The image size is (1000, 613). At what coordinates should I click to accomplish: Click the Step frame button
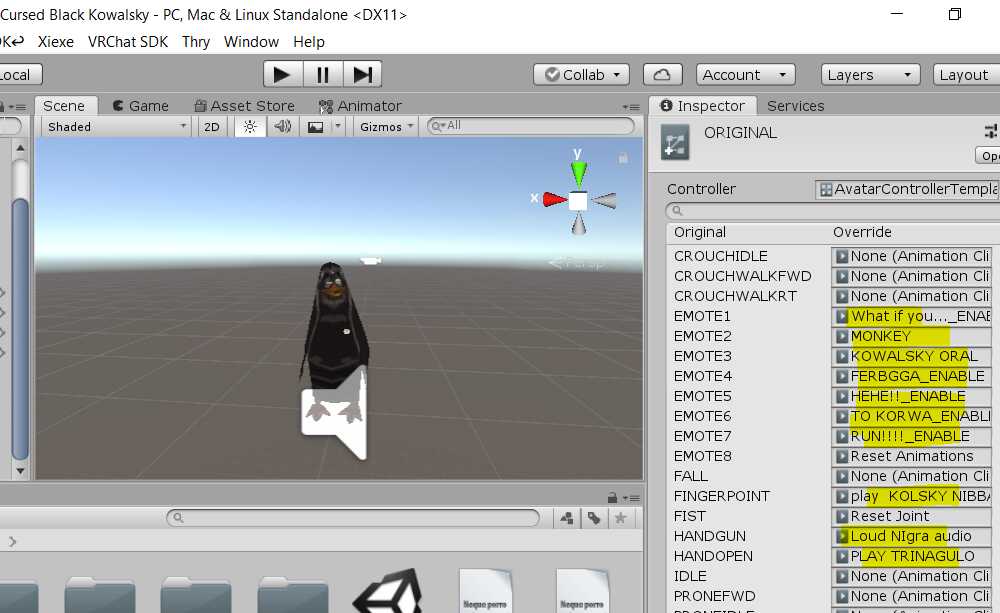tap(362, 75)
